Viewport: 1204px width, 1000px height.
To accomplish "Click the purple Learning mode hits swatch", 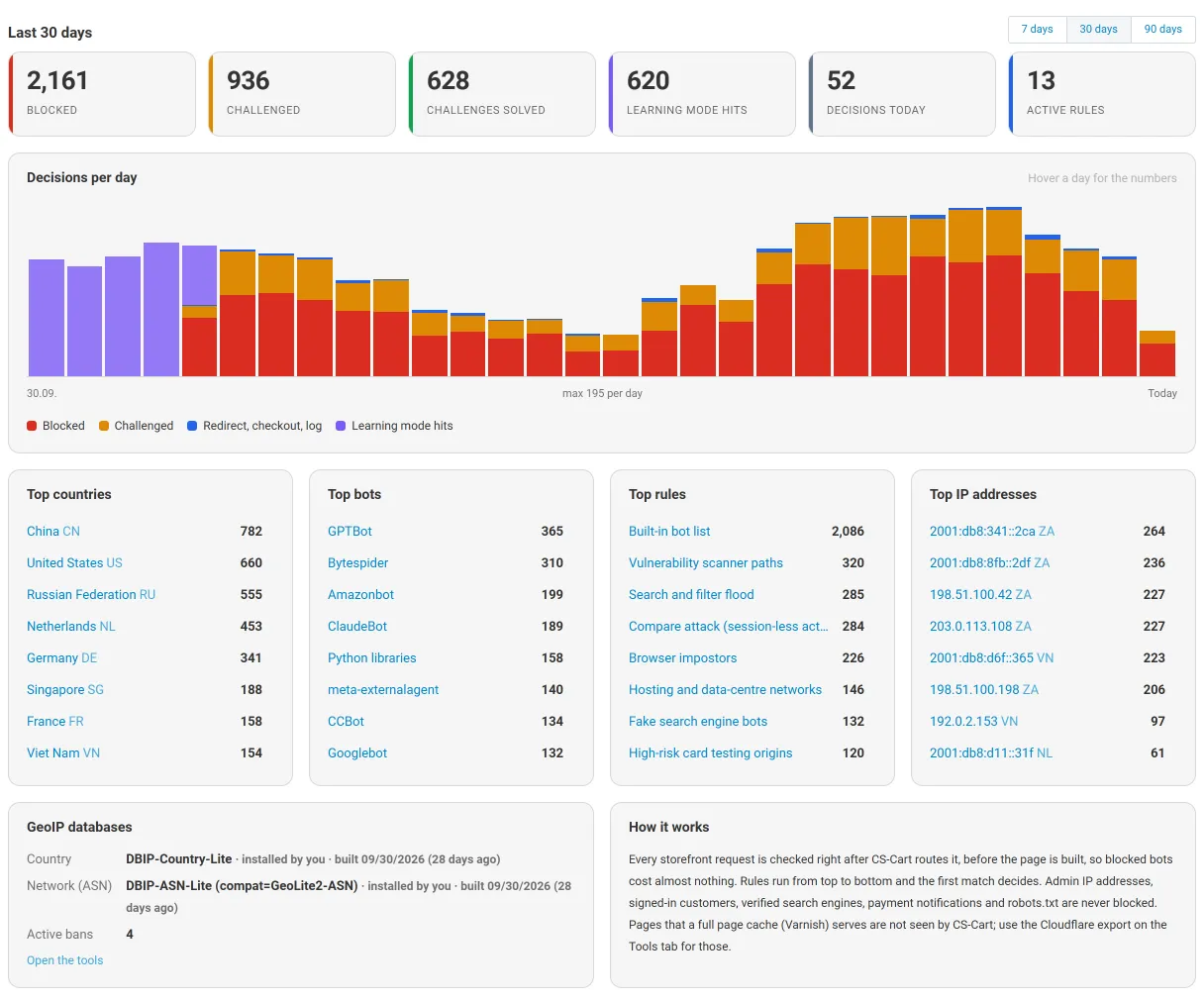I will (341, 426).
